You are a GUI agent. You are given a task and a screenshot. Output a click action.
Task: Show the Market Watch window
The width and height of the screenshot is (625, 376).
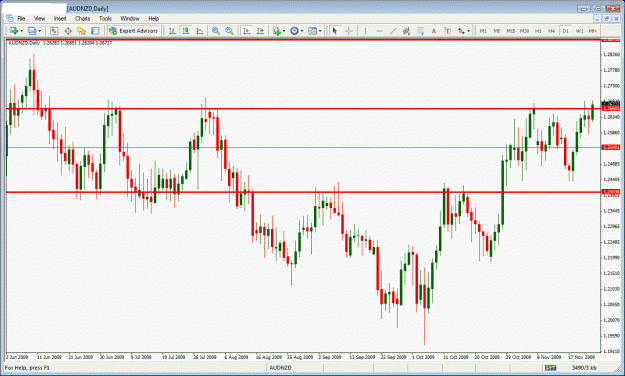pos(54,31)
